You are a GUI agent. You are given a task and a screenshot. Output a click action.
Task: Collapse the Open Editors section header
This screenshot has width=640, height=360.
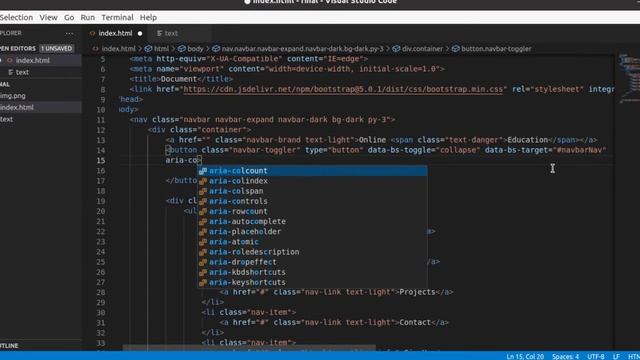[x=18, y=49]
